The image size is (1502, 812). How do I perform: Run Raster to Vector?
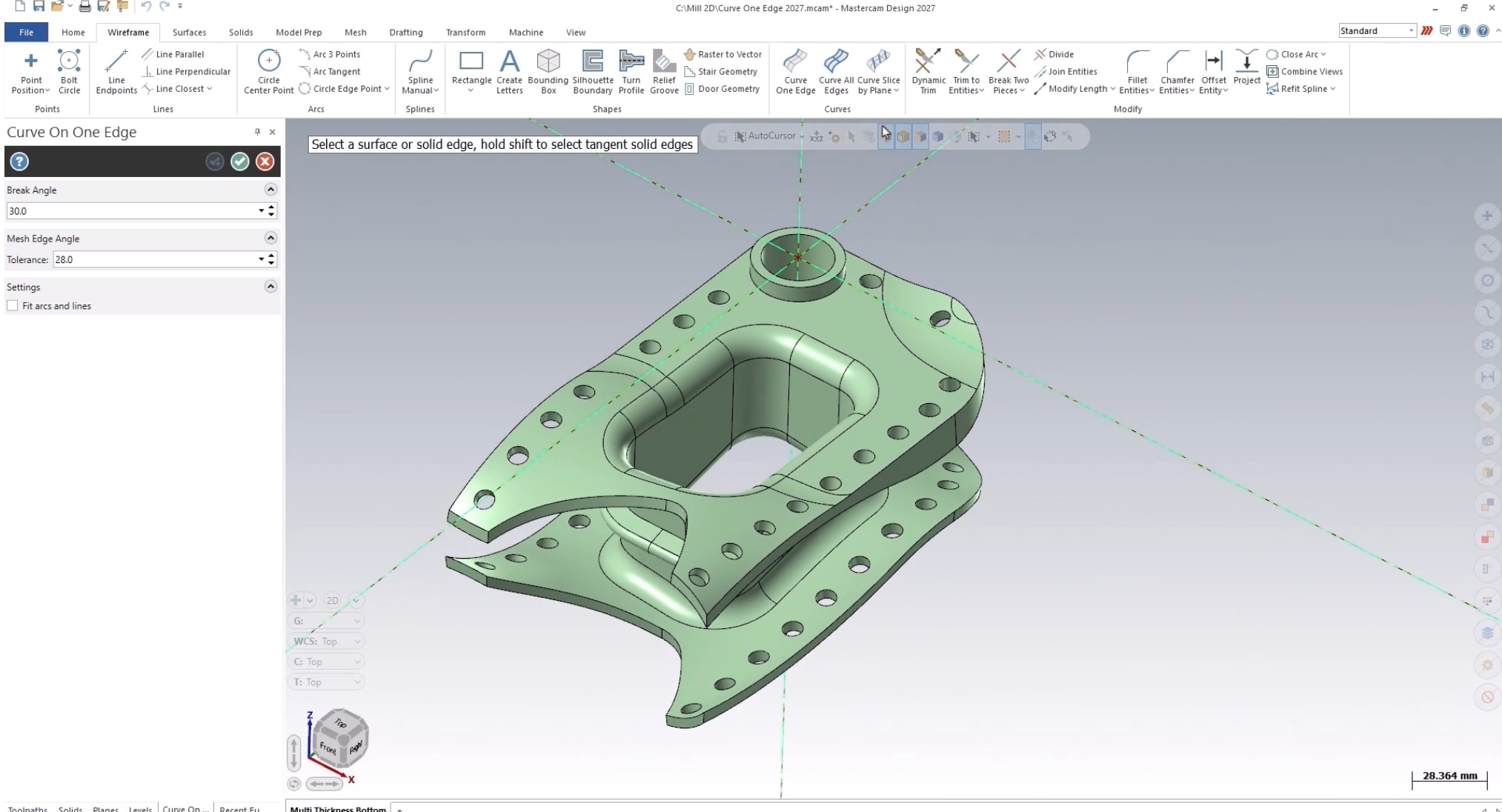coord(722,54)
